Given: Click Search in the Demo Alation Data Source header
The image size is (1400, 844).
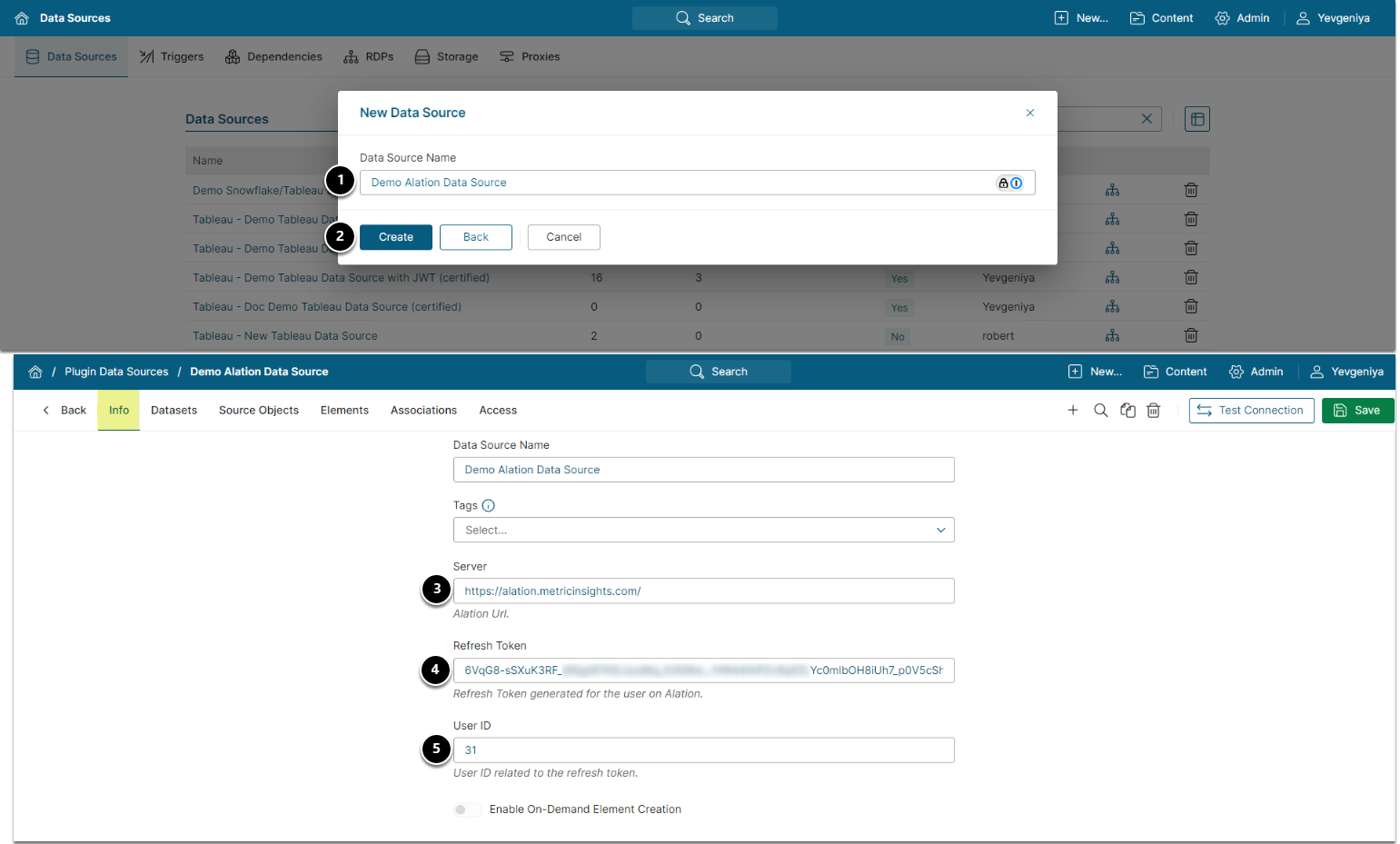Looking at the screenshot, I should 719,372.
